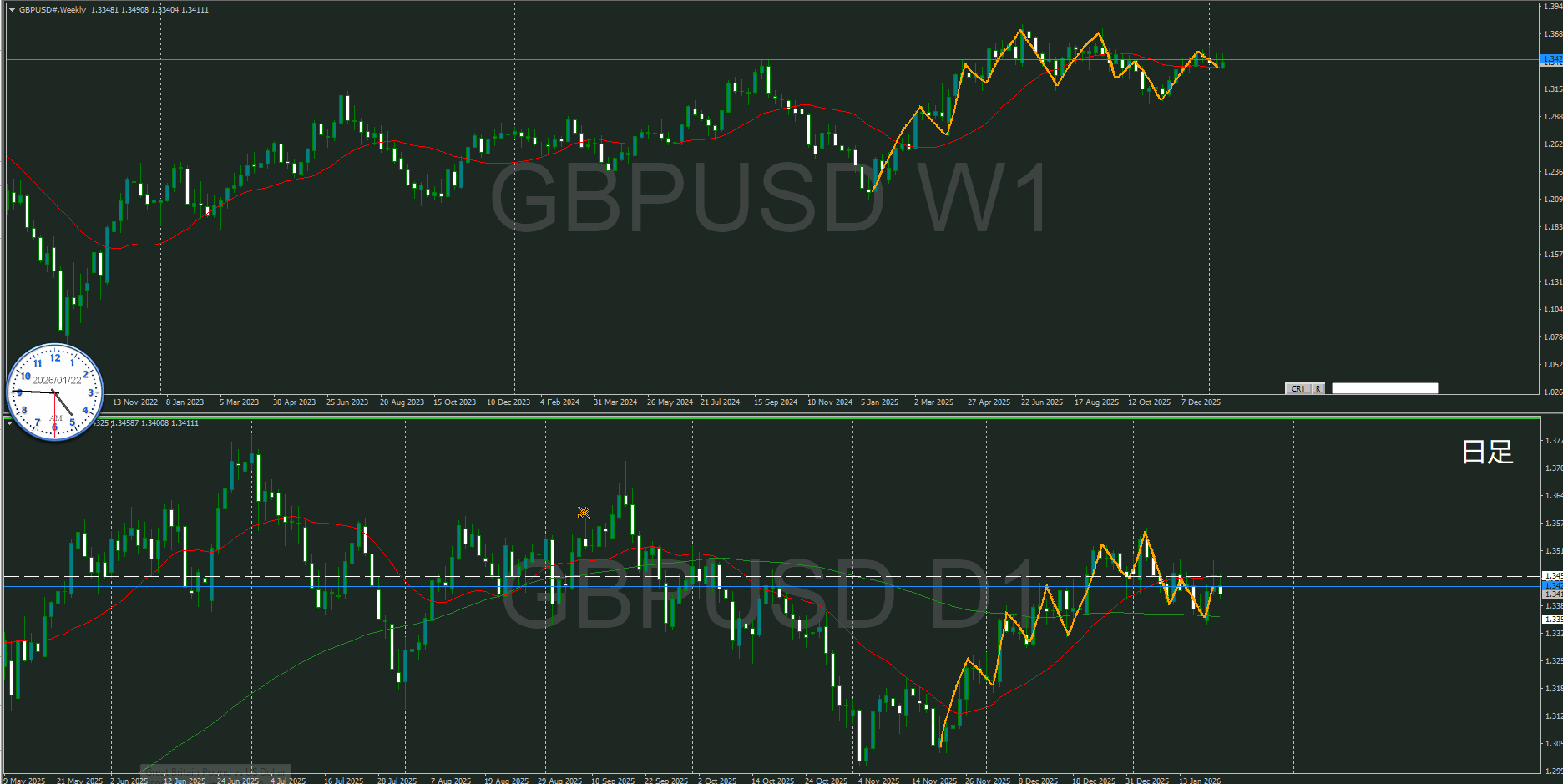Click the '4 Nov 2025' date on daily time axis
Screen dimensions: 1563x784
(x=878, y=781)
